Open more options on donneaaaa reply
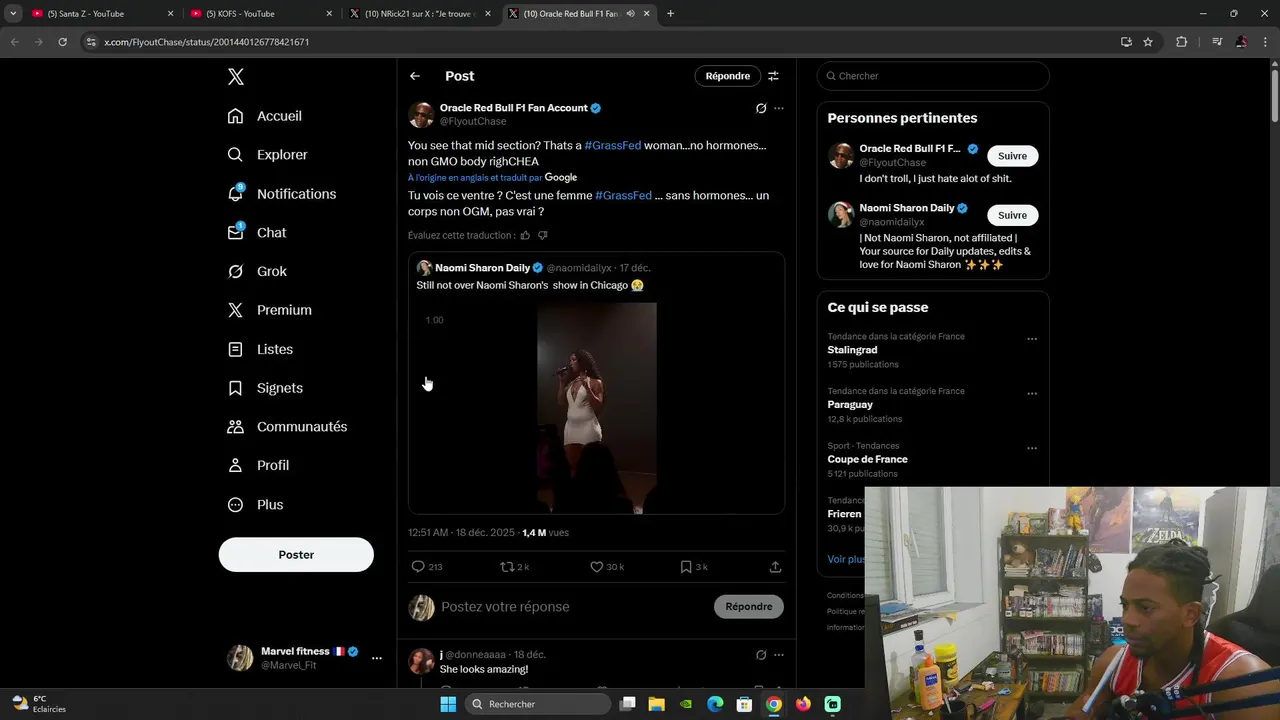 tap(779, 655)
